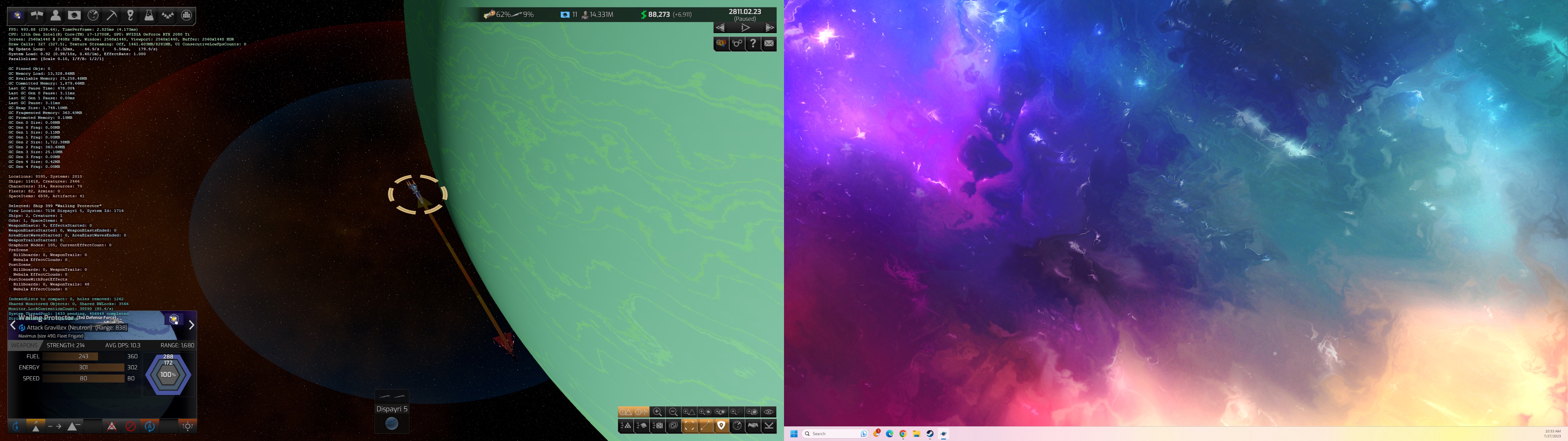Click the dashed arrow command button
1568x441 pixels.
pos(54,426)
